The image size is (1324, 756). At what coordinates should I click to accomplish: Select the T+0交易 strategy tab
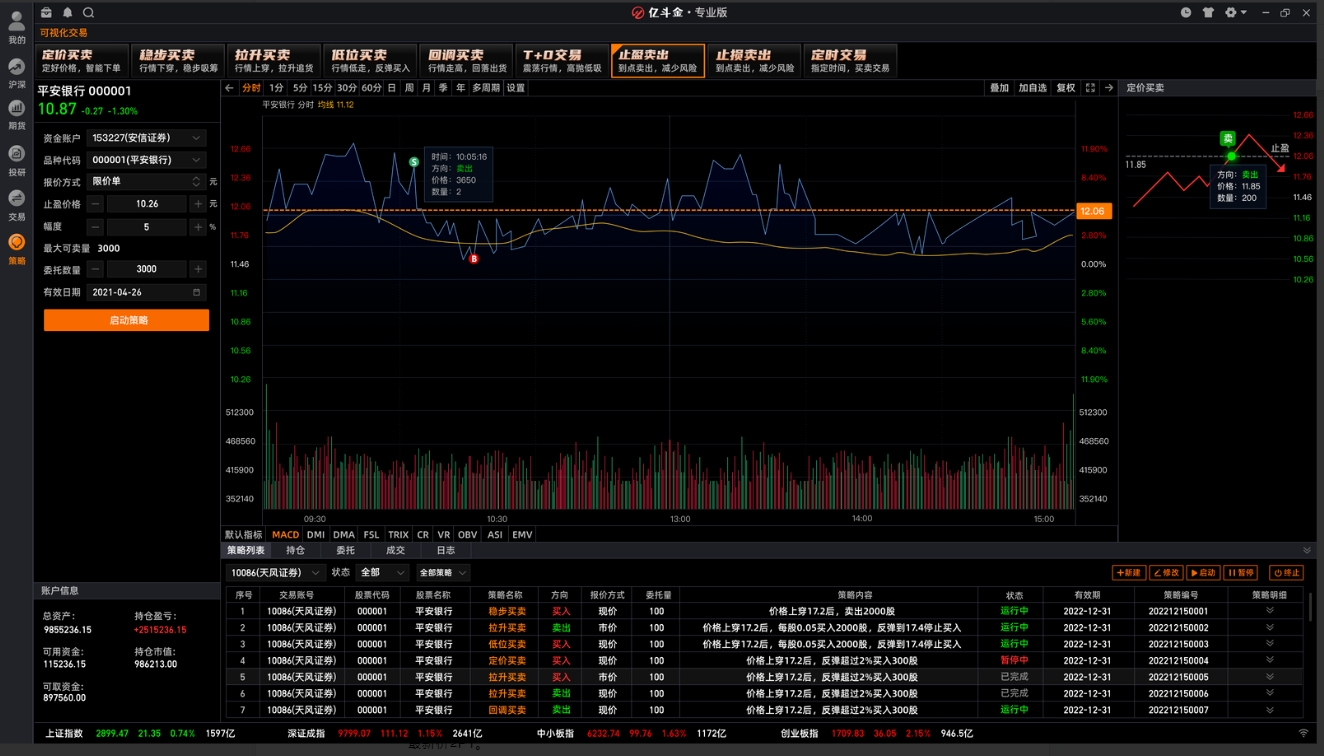[x=562, y=61]
